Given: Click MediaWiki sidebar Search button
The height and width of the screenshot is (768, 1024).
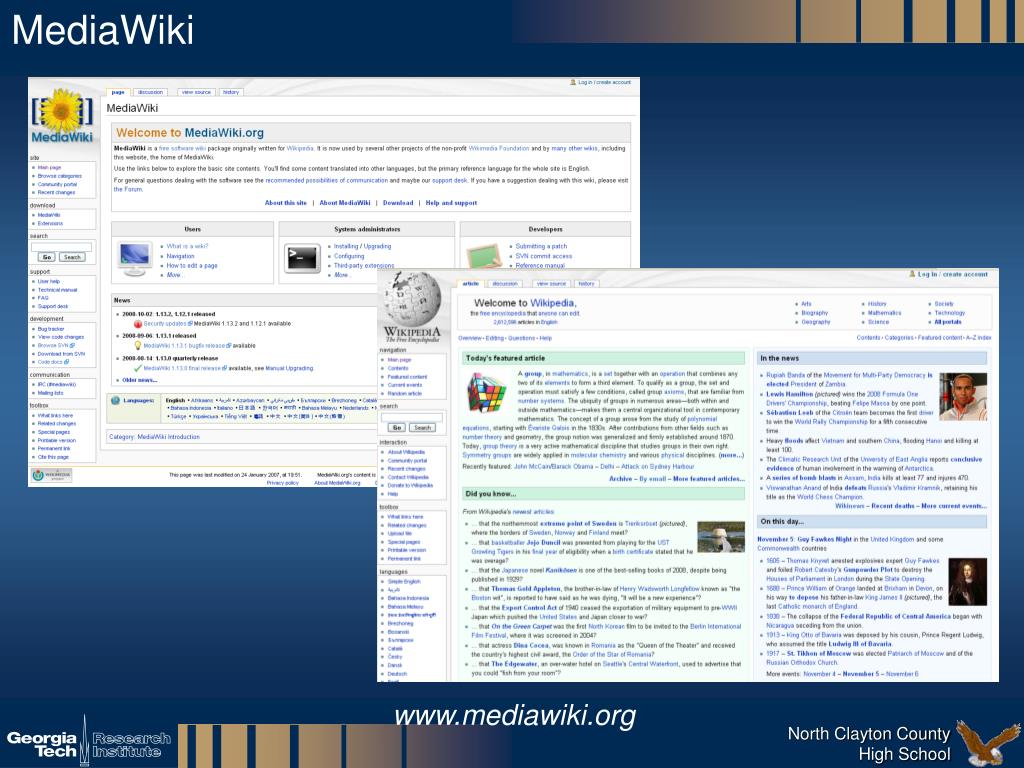Looking at the screenshot, I should click(x=72, y=257).
